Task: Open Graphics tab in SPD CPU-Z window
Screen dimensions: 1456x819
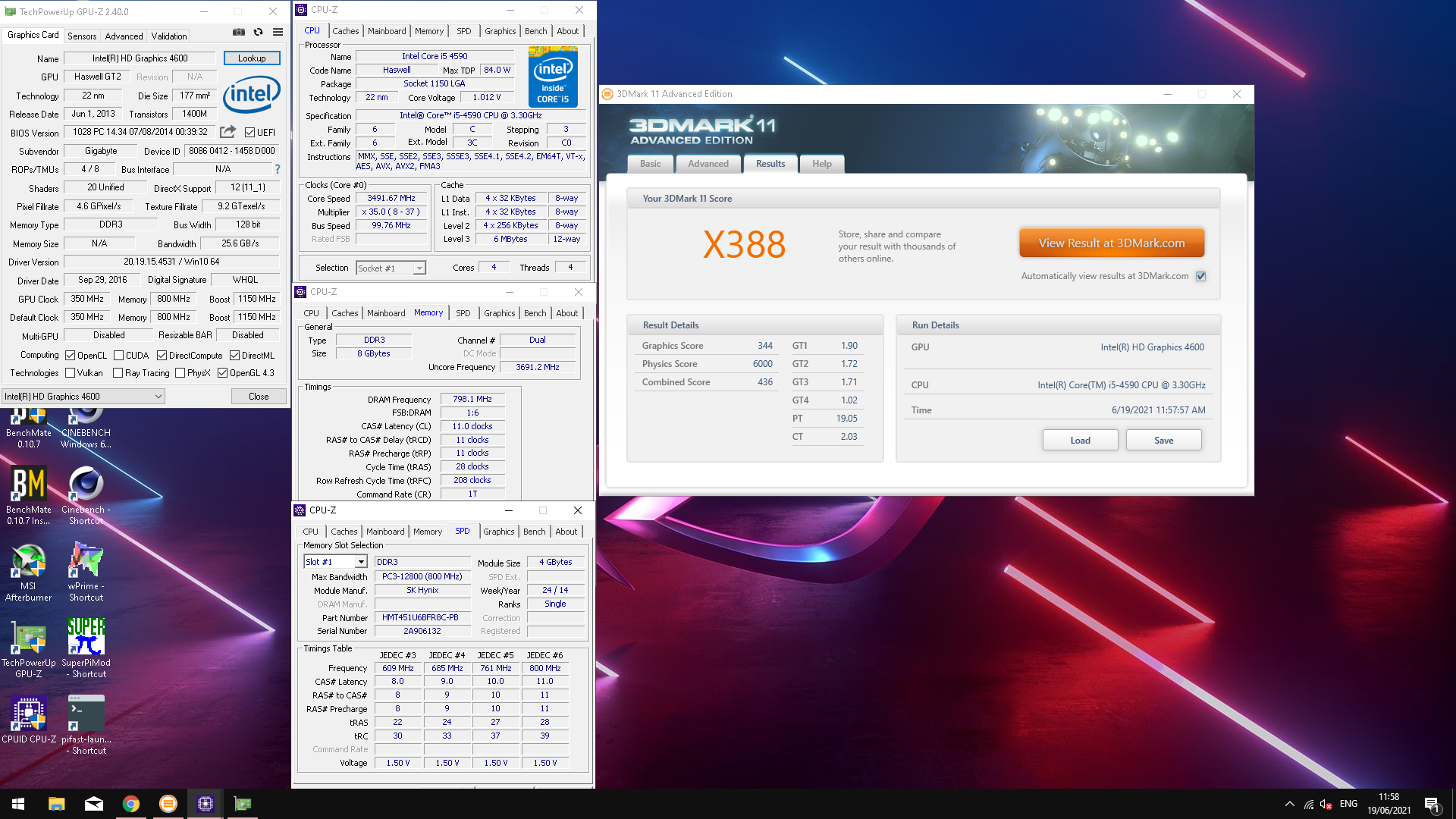Action: [498, 532]
